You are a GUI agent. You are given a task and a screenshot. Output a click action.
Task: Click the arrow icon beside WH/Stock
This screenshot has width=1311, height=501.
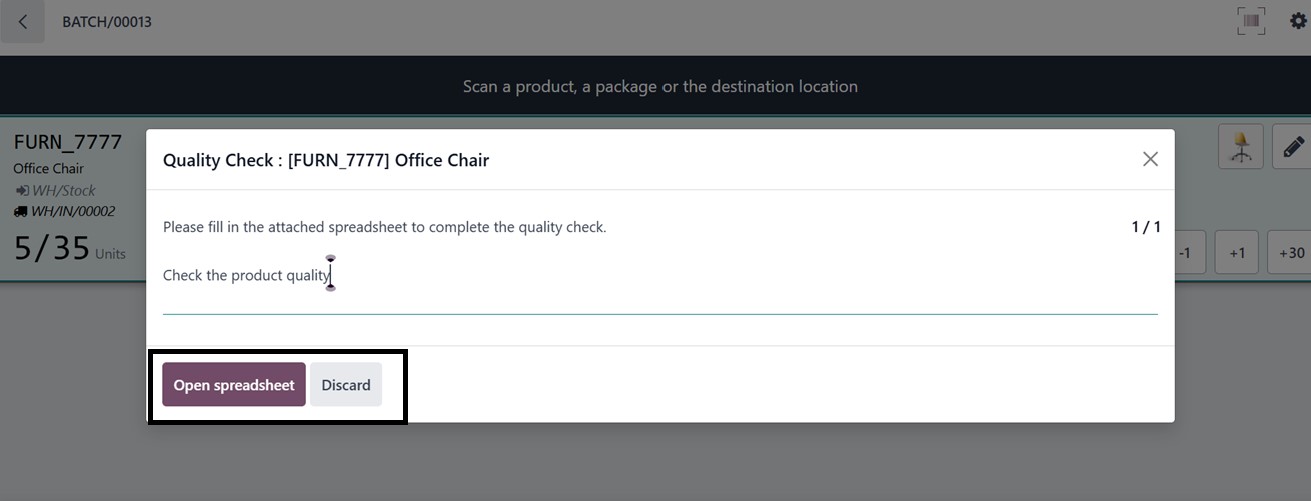pos(21,190)
